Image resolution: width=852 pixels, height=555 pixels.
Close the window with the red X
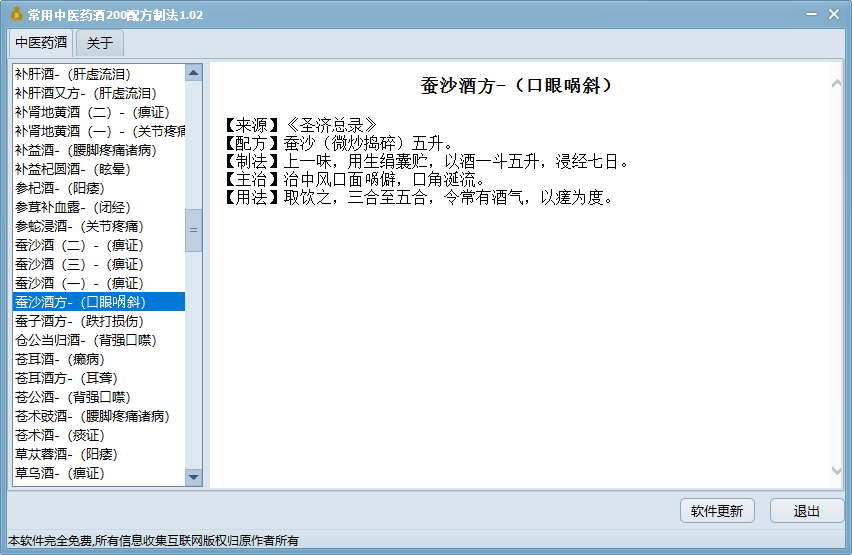834,13
